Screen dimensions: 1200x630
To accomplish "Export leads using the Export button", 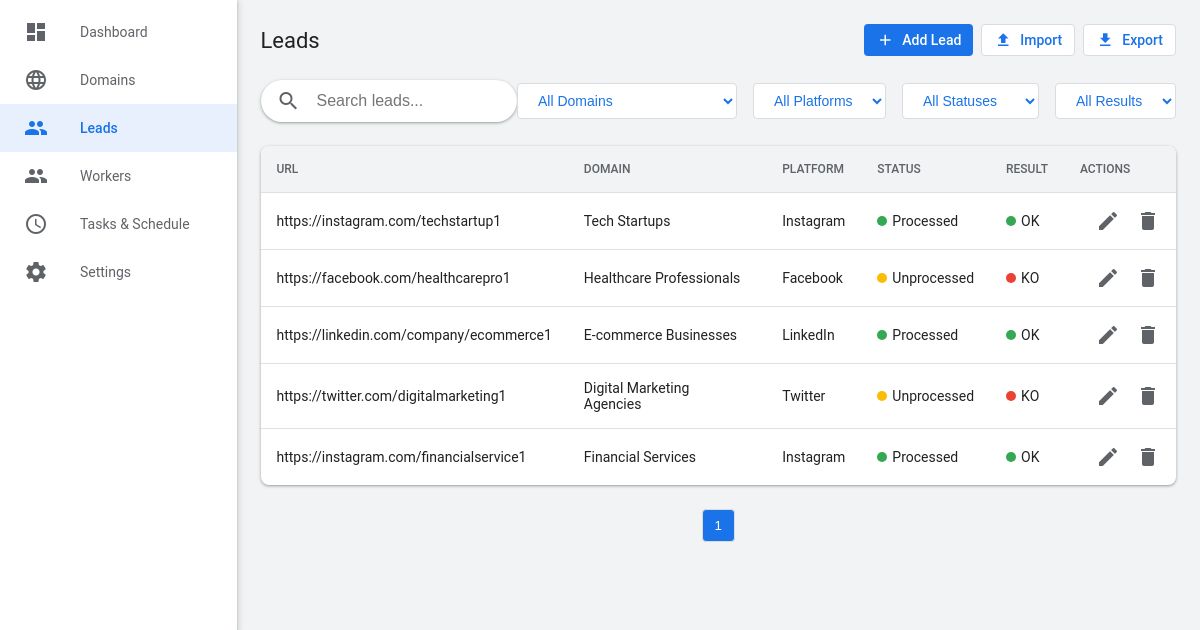I will 1129,40.
